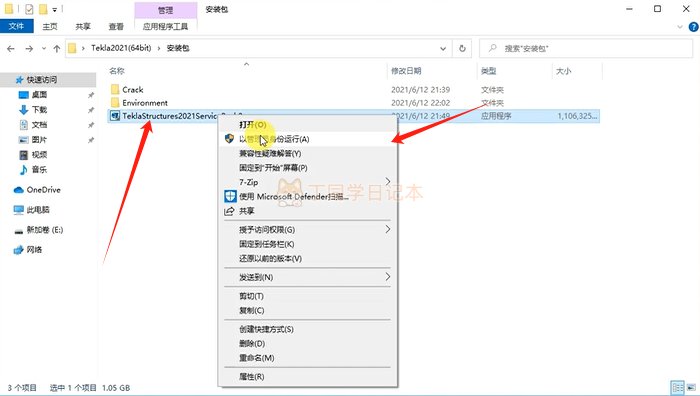Expand the 7-Zip submenu
Viewport: 700px width, 396px height.
point(308,182)
